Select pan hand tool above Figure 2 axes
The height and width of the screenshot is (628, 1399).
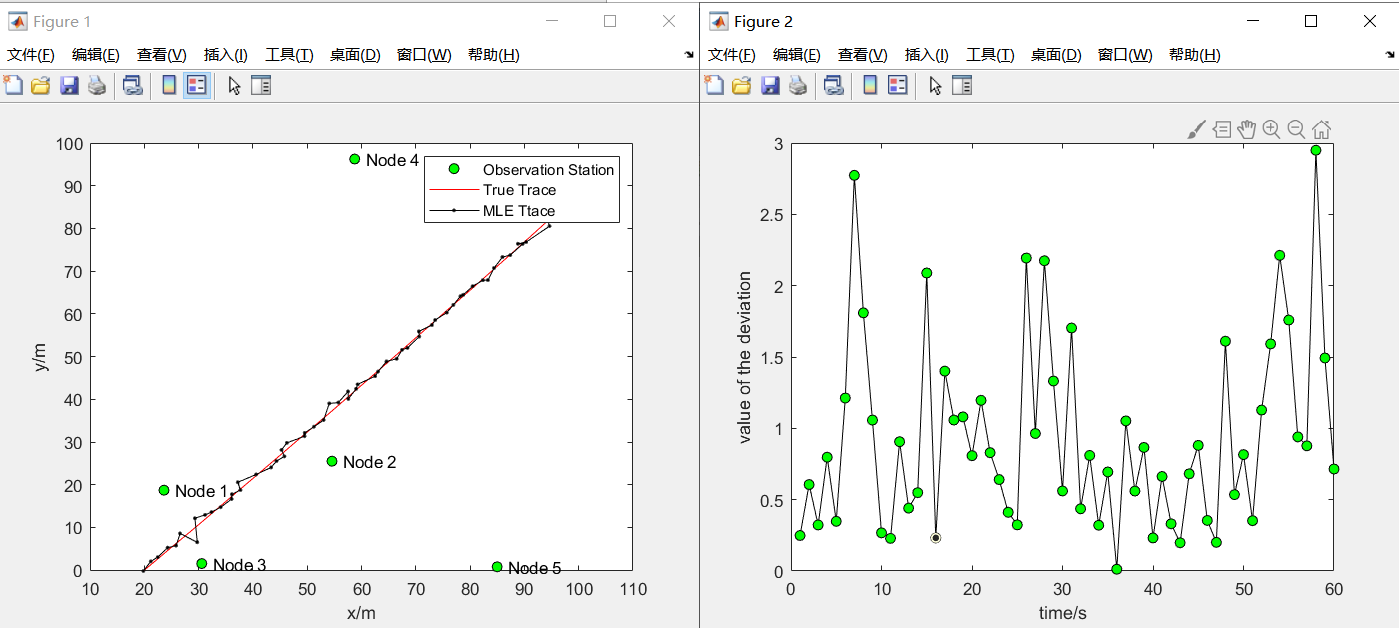point(1246,129)
